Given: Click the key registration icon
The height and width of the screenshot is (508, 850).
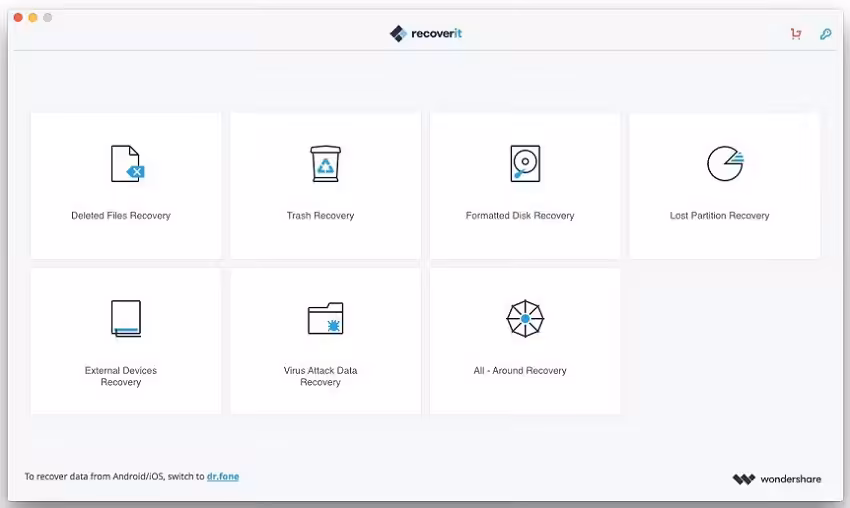Looking at the screenshot, I should (825, 34).
